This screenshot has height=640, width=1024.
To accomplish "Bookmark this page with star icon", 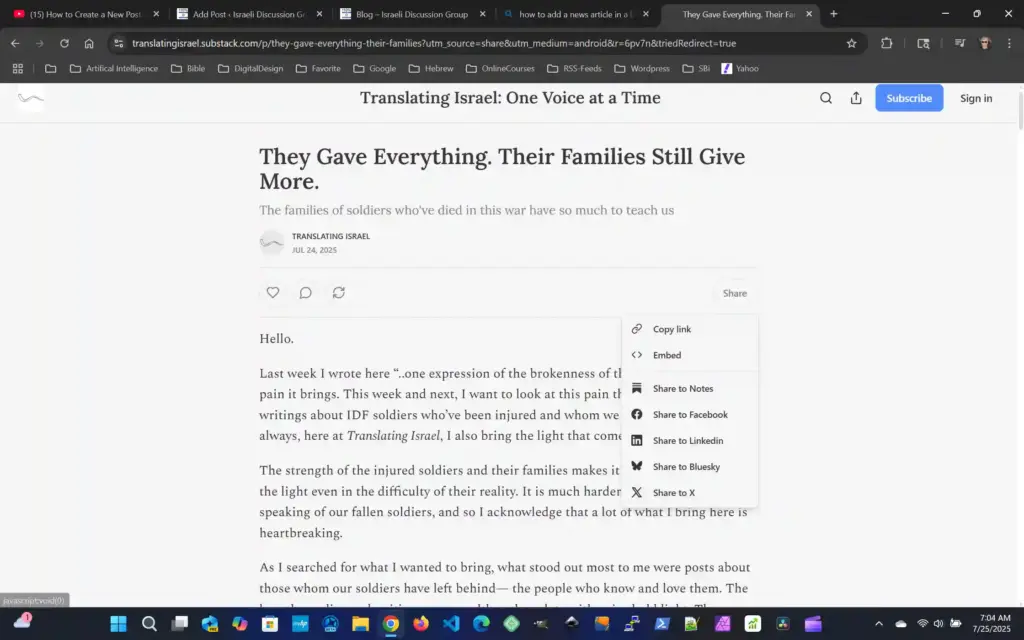I will tap(851, 43).
